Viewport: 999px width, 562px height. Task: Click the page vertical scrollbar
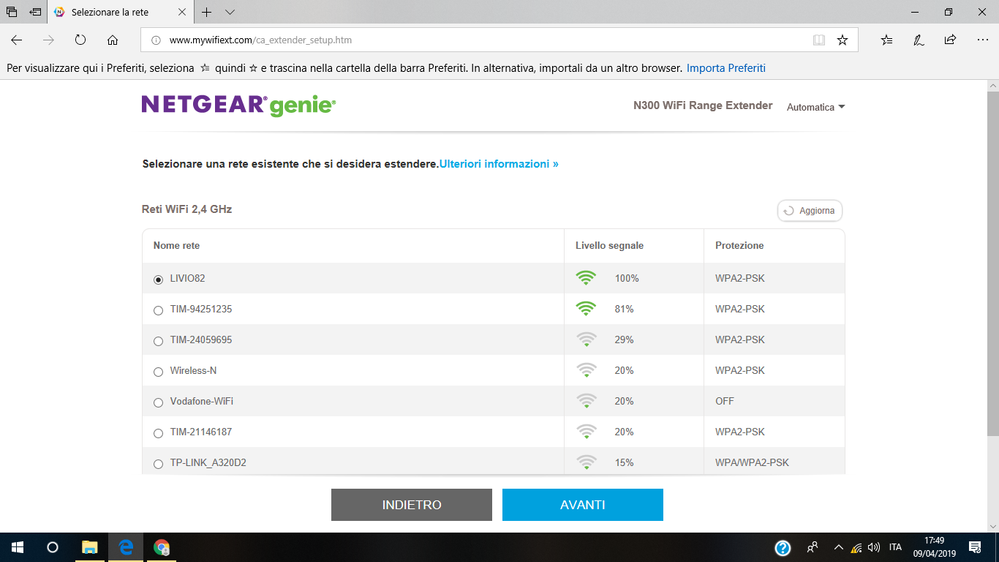(993, 264)
